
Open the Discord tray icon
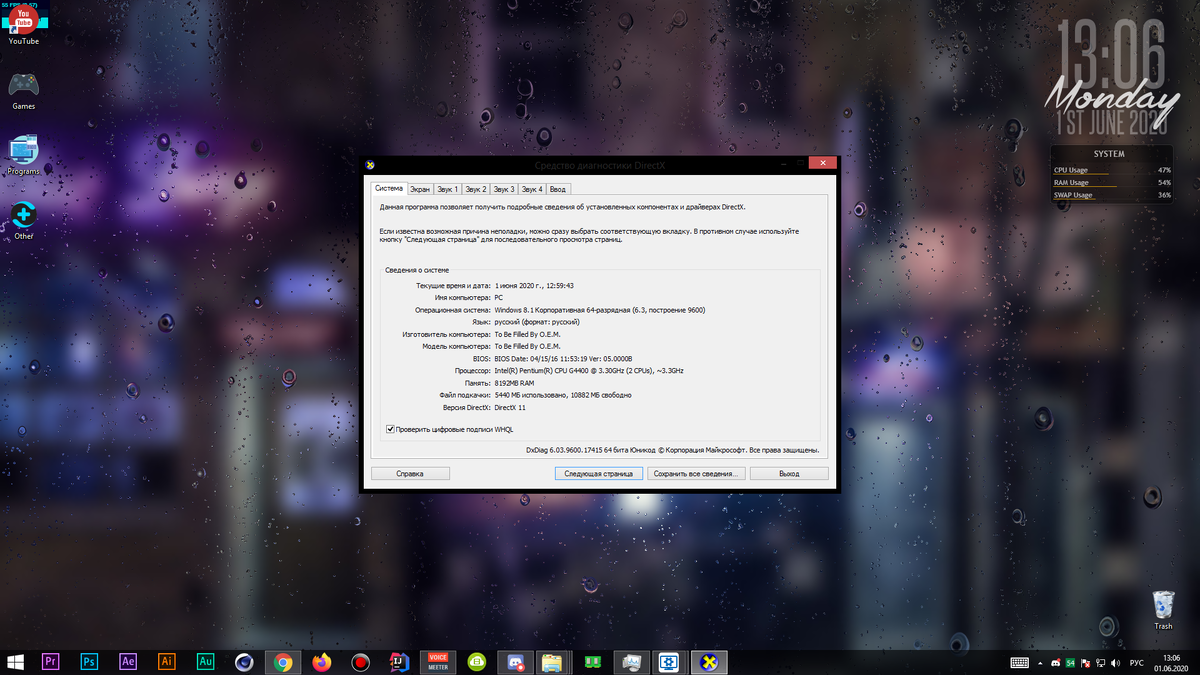[1056, 662]
